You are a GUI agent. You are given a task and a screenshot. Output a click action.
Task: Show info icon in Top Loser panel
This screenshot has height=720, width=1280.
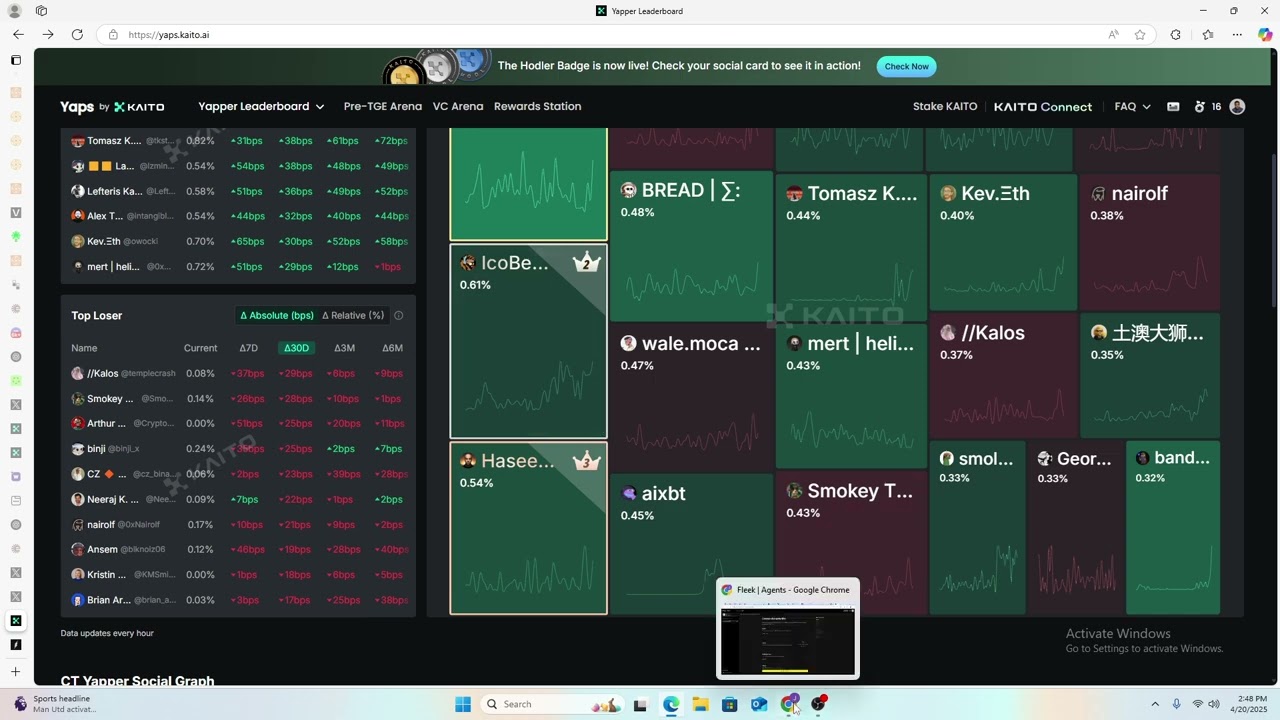tap(398, 315)
